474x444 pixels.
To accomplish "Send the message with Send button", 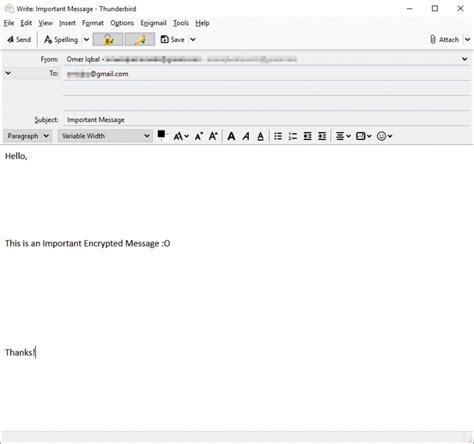I will [x=19, y=40].
